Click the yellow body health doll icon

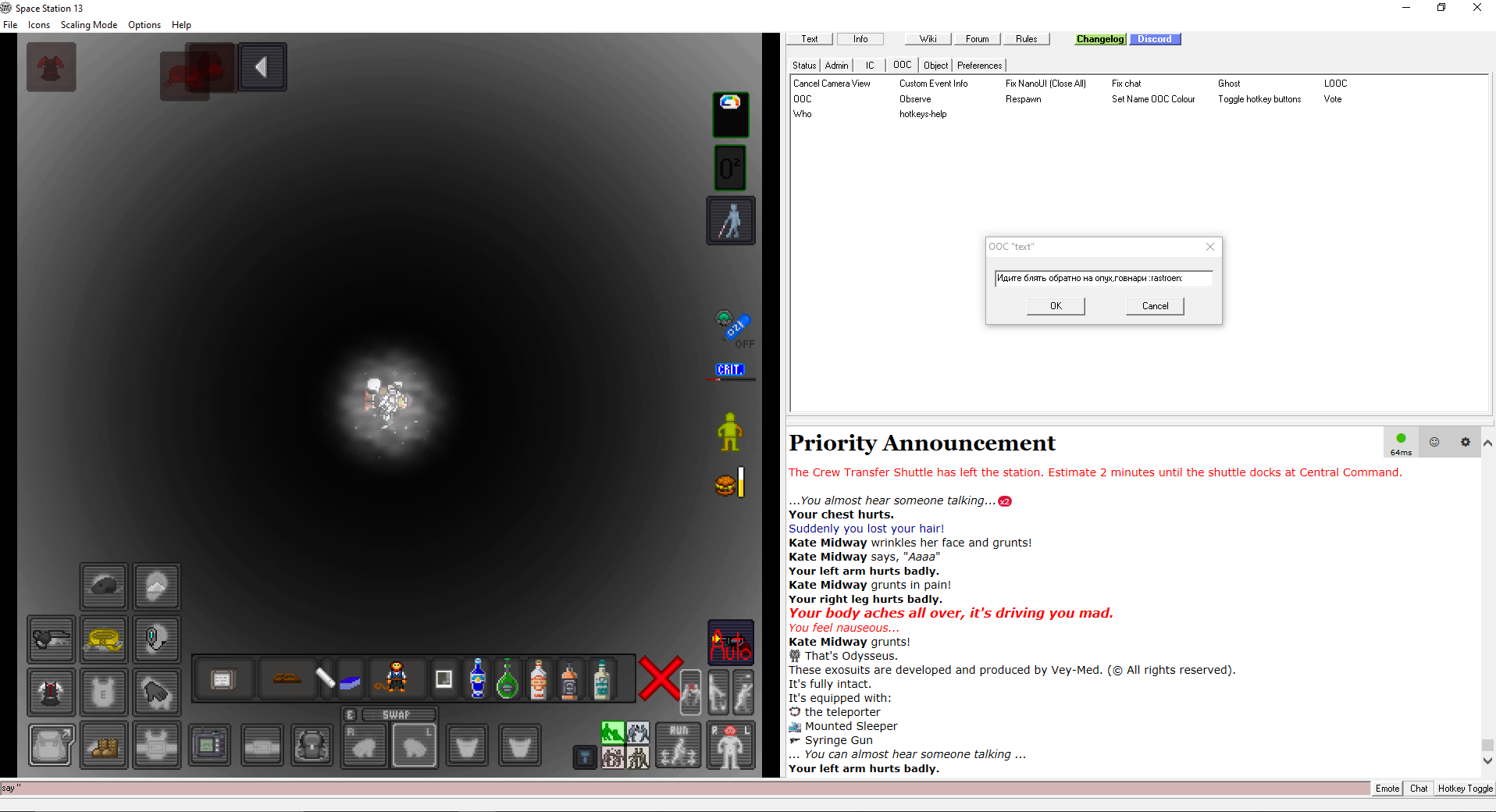pyautogui.click(x=729, y=432)
